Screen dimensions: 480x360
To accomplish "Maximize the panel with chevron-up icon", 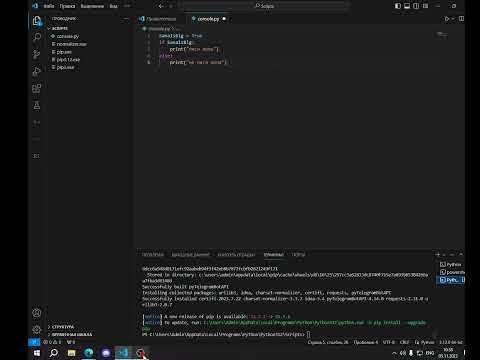I will point(461,254).
